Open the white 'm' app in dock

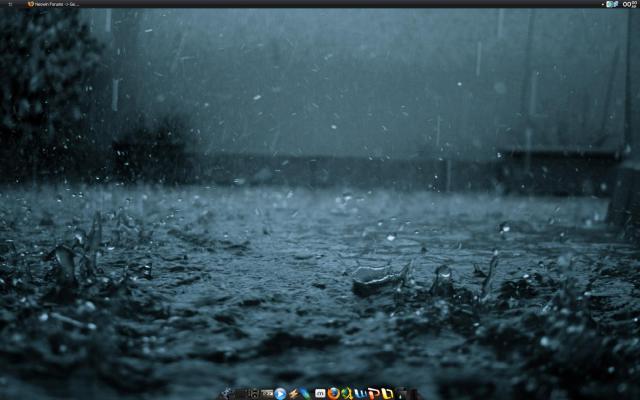point(320,393)
